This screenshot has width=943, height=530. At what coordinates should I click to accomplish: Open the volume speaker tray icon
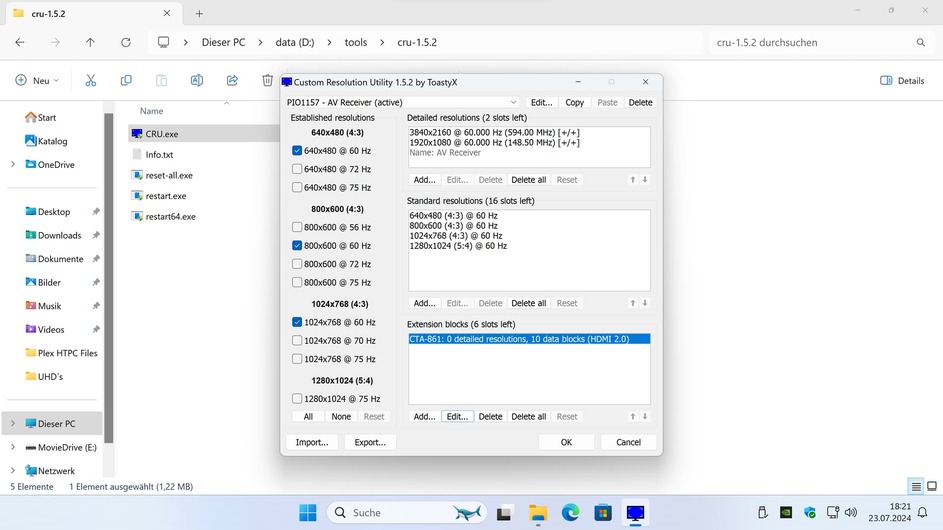[851, 513]
